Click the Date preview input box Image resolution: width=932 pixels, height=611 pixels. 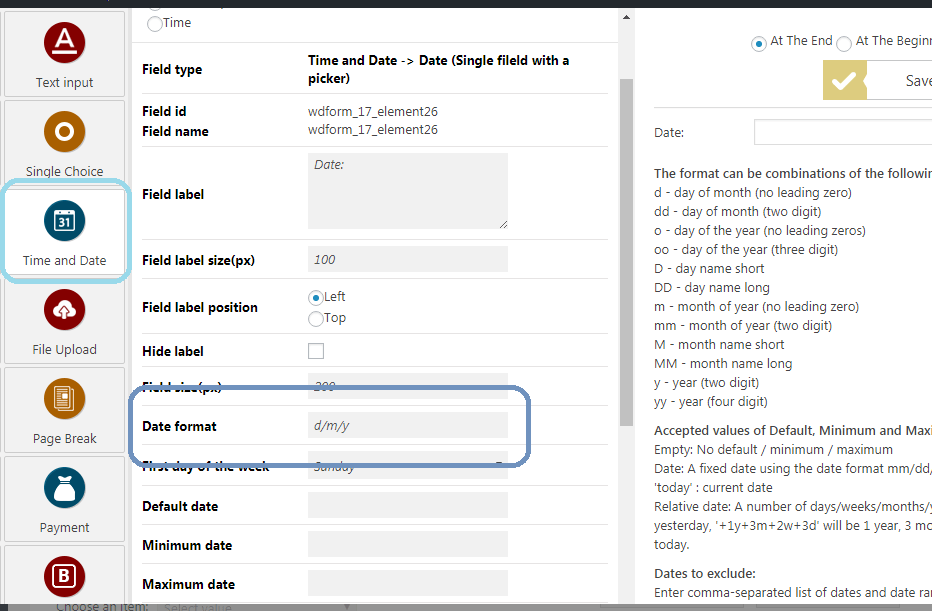click(x=842, y=133)
